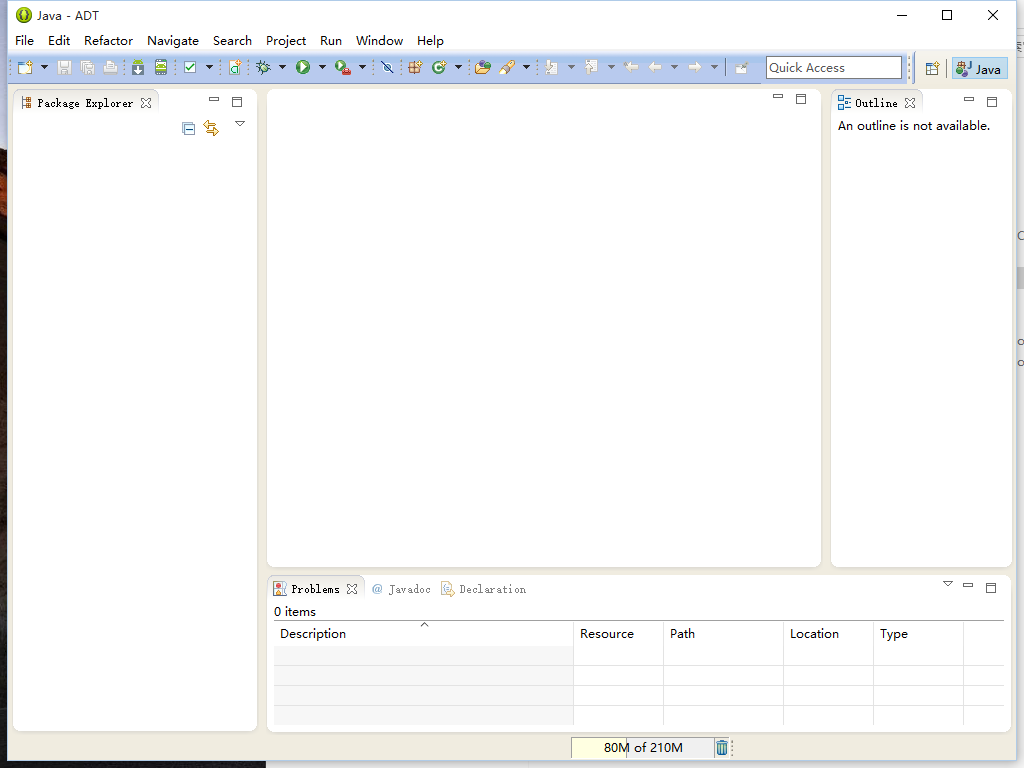Toggle the Skip All Breakpoints button
The height and width of the screenshot is (768, 1024).
(x=387, y=68)
